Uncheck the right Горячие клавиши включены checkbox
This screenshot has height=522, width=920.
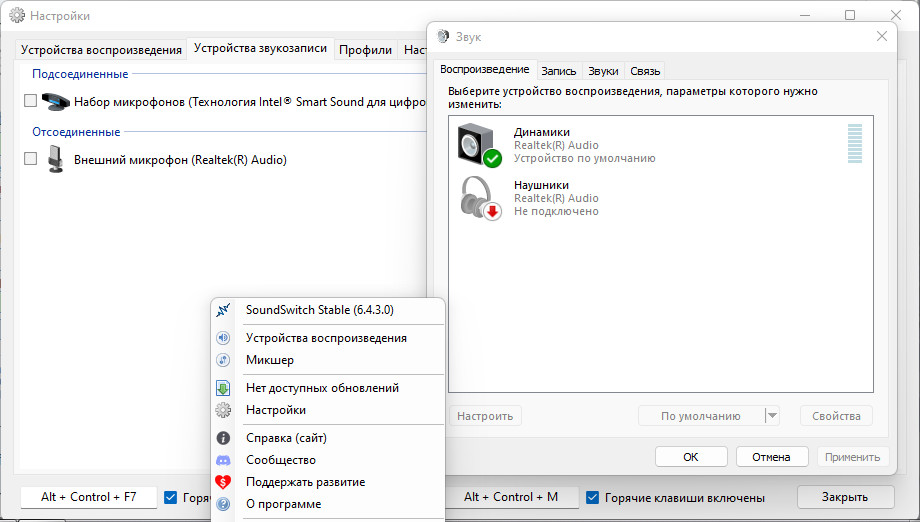[593, 497]
